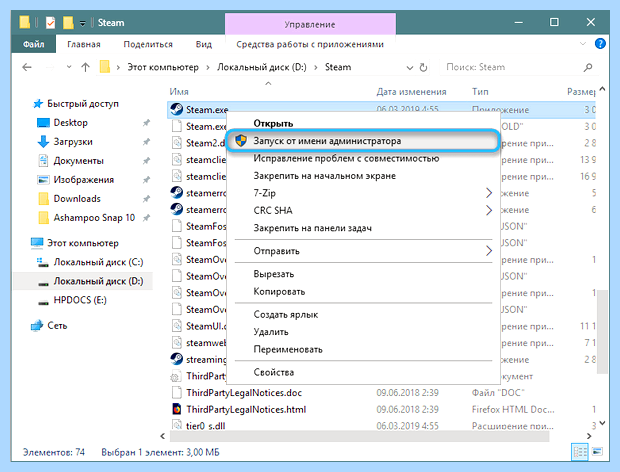Go up one folder level arrow
620x472 pixels.
85,67
